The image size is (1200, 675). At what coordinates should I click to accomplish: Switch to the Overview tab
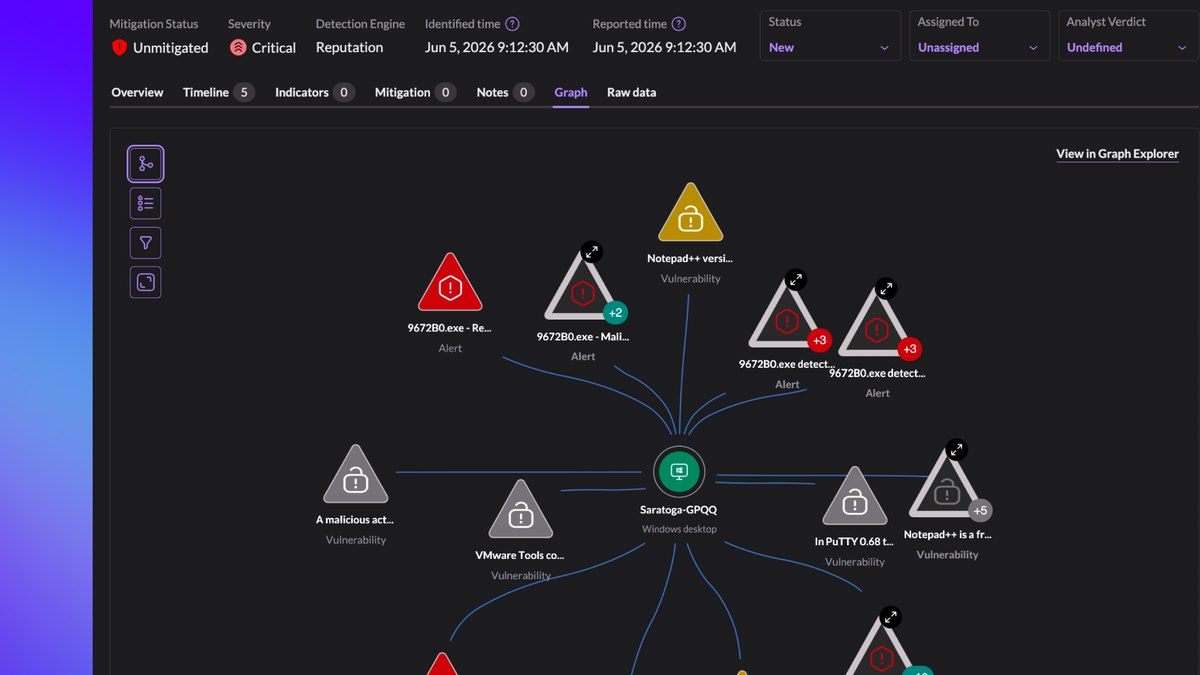[x=137, y=92]
